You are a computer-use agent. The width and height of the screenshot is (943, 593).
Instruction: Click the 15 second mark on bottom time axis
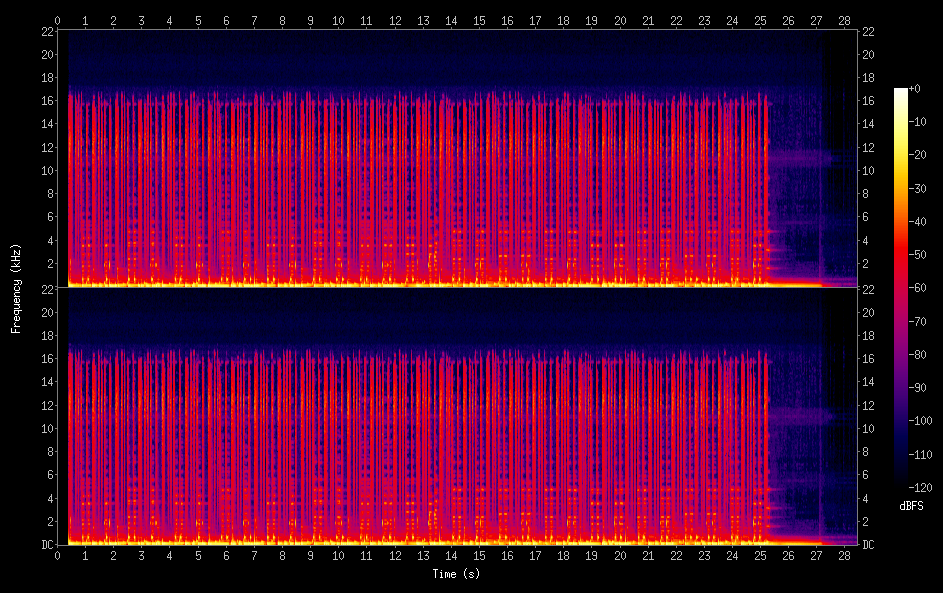tap(480, 556)
